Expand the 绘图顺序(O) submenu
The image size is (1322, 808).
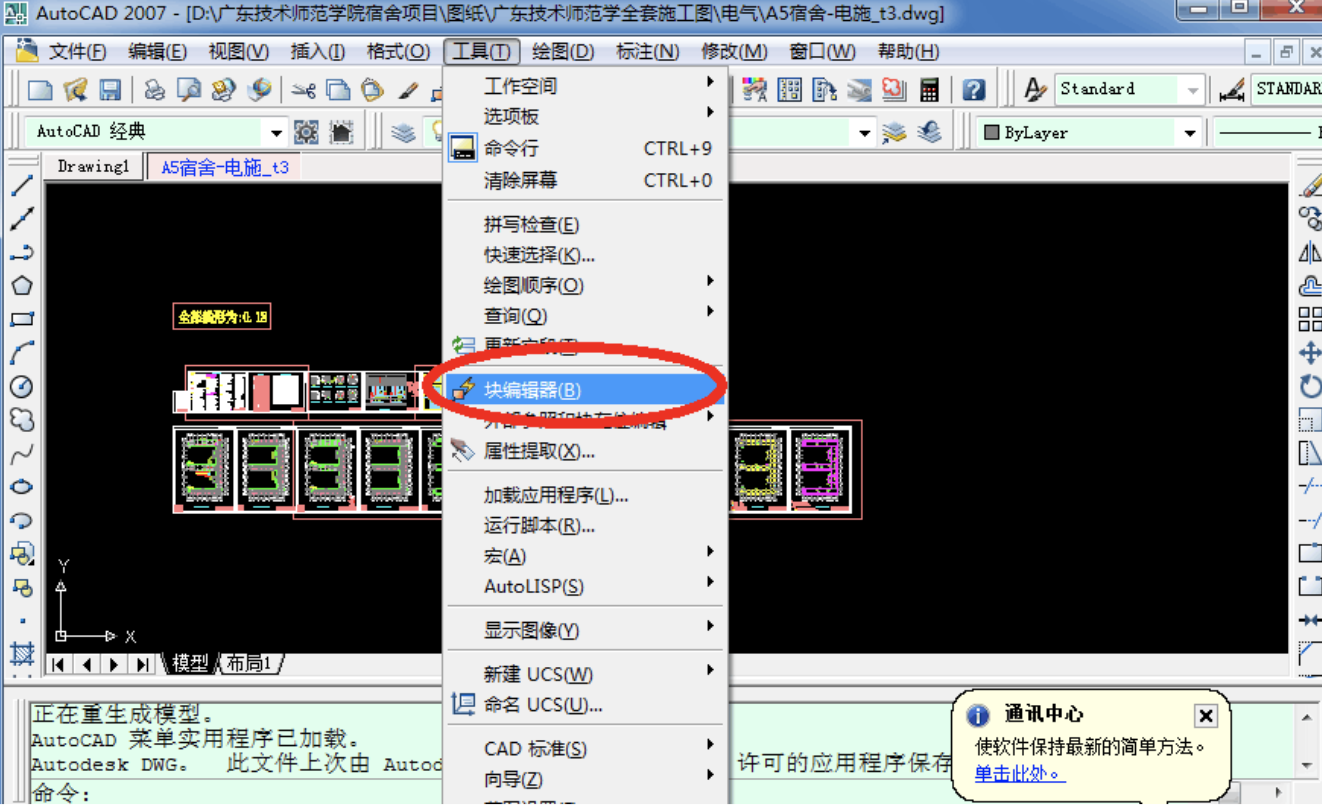click(585, 285)
